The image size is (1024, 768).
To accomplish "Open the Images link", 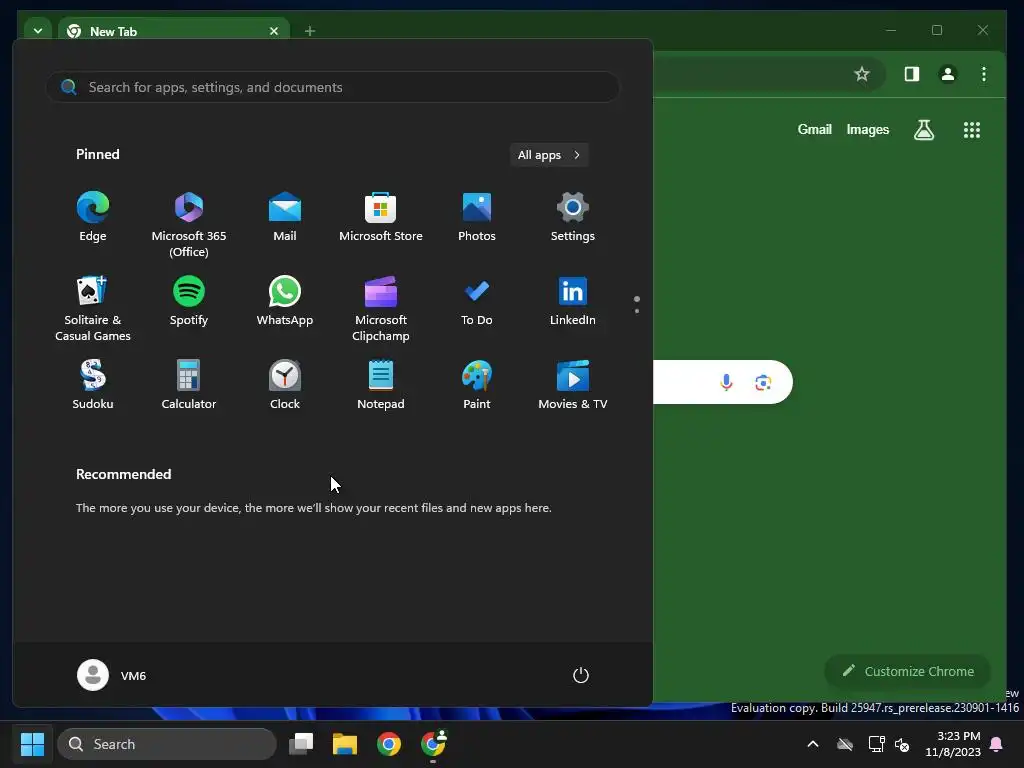I will tap(868, 129).
